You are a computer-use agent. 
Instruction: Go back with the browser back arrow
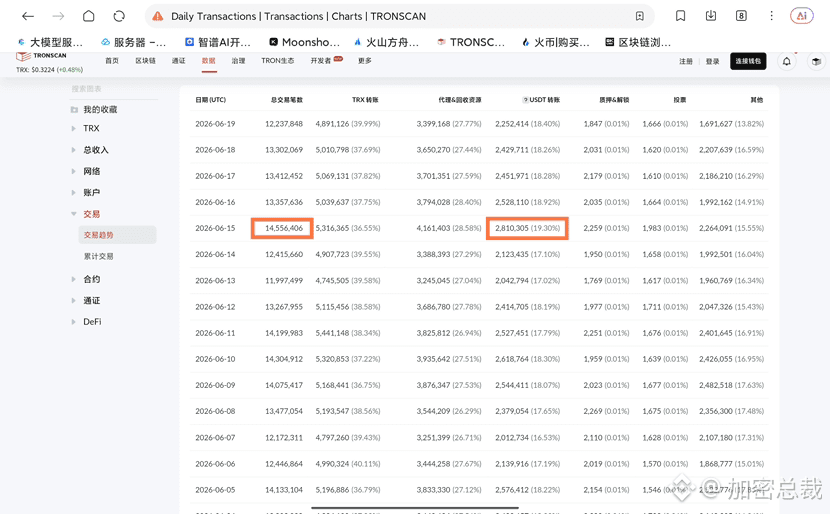(x=28, y=16)
